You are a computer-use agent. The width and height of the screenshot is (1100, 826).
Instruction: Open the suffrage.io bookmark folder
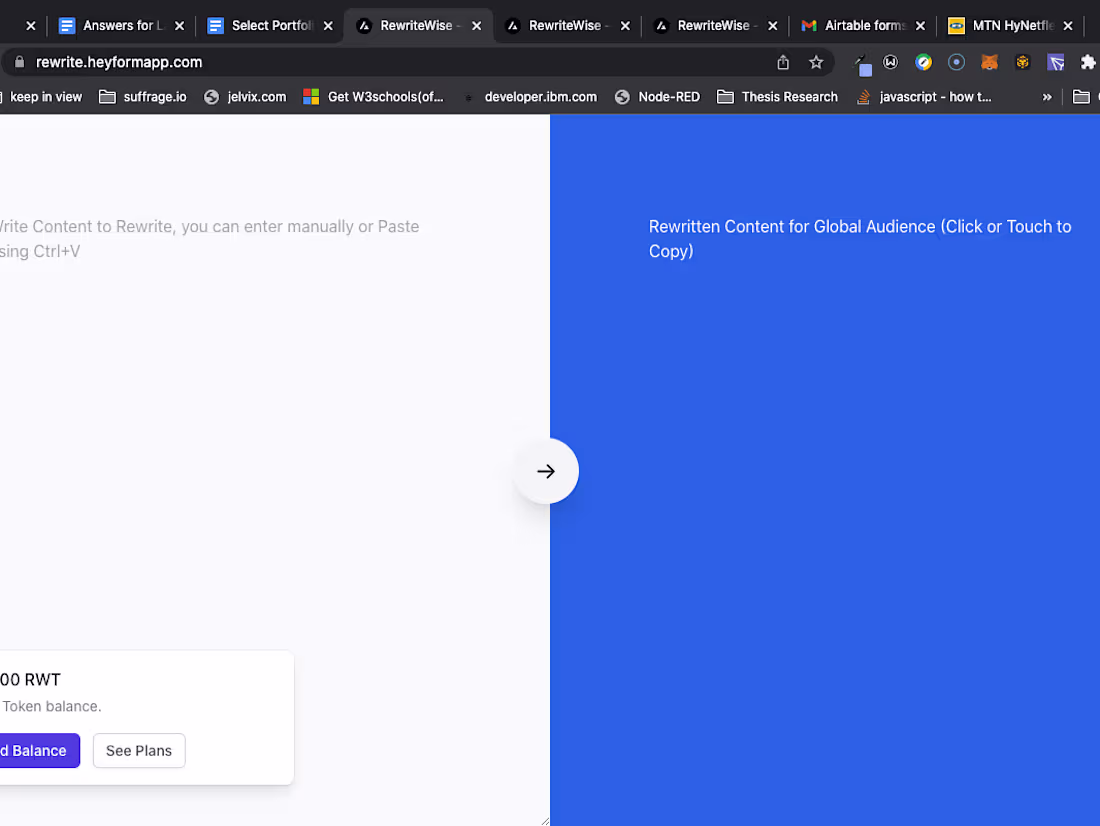click(143, 97)
